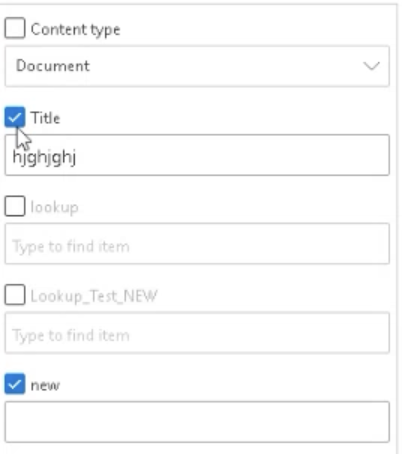The image size is (402, 454).
Task: Click on the hjghjghj text
Action: (44, 157)
